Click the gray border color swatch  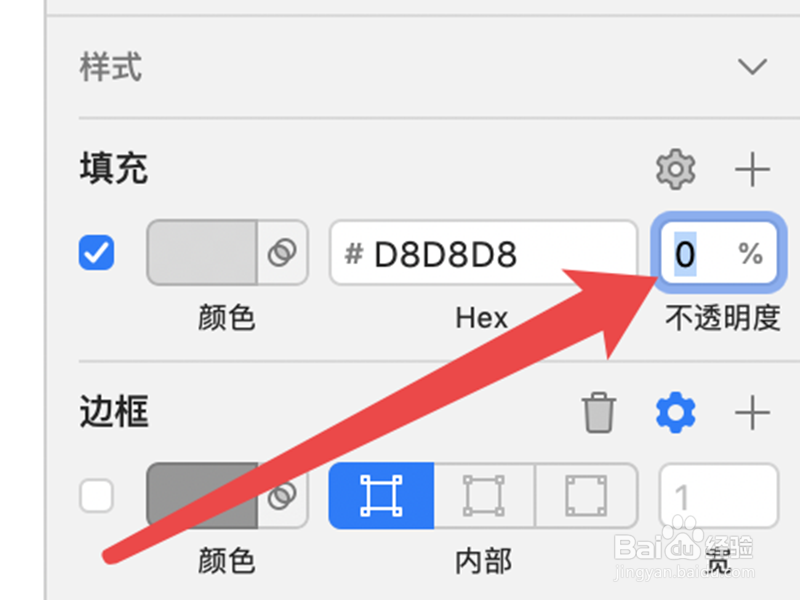202,495
